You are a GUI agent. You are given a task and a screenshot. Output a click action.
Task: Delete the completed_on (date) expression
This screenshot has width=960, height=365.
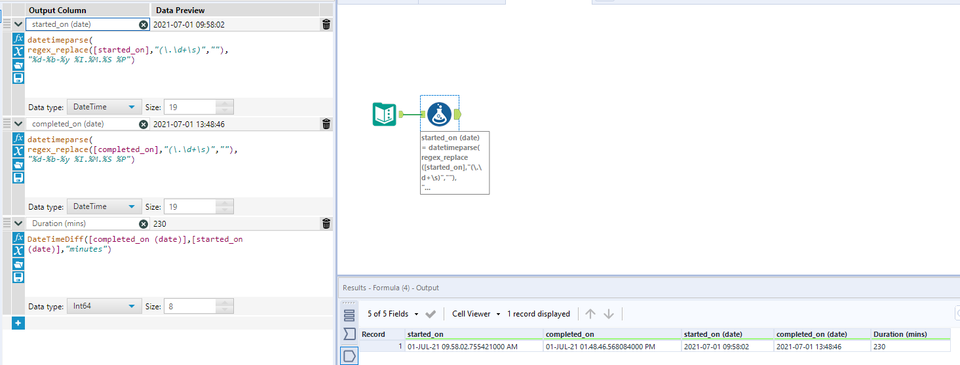click(x=326, y=124)
